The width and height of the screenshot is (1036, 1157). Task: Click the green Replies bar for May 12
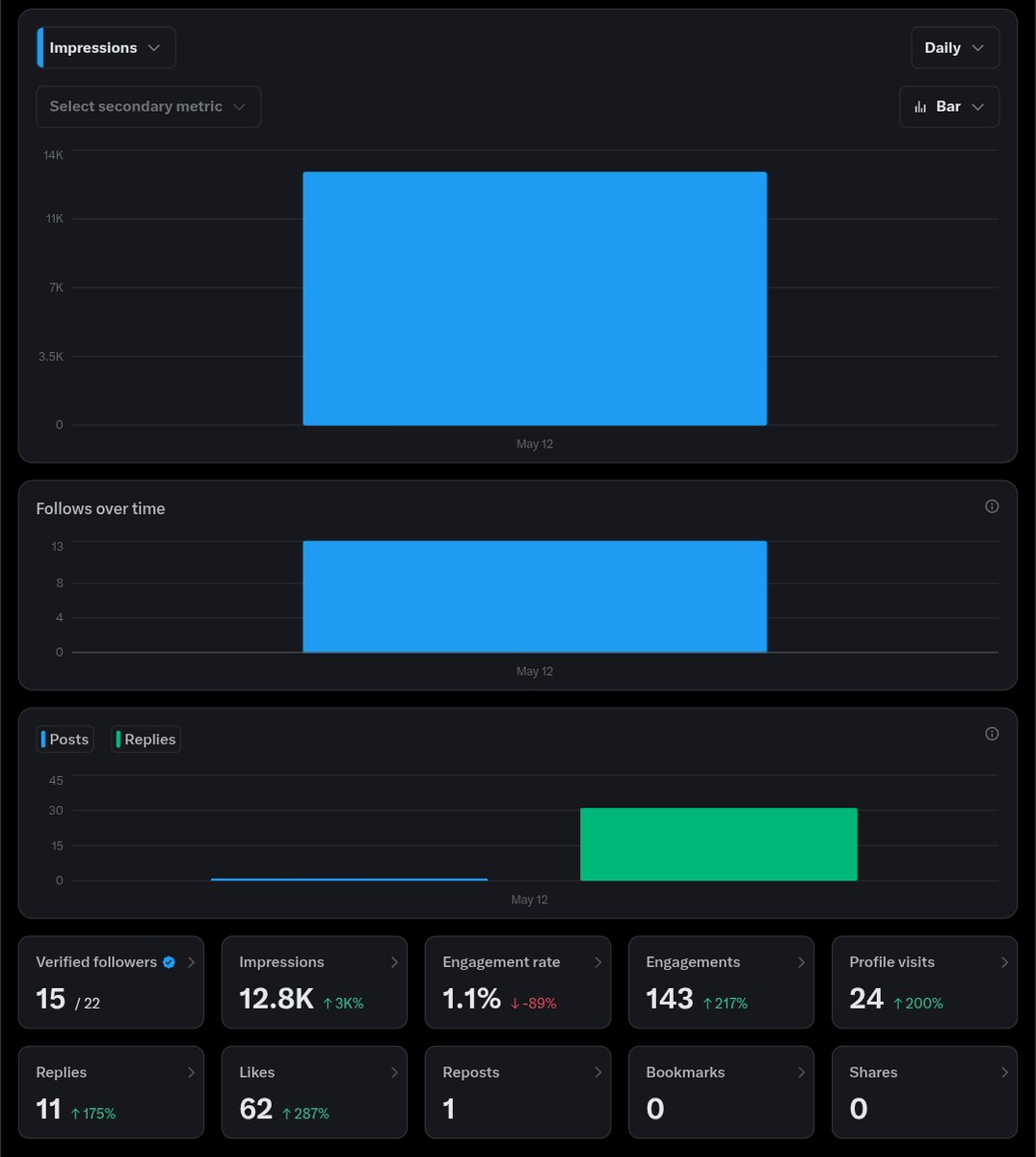719,845
